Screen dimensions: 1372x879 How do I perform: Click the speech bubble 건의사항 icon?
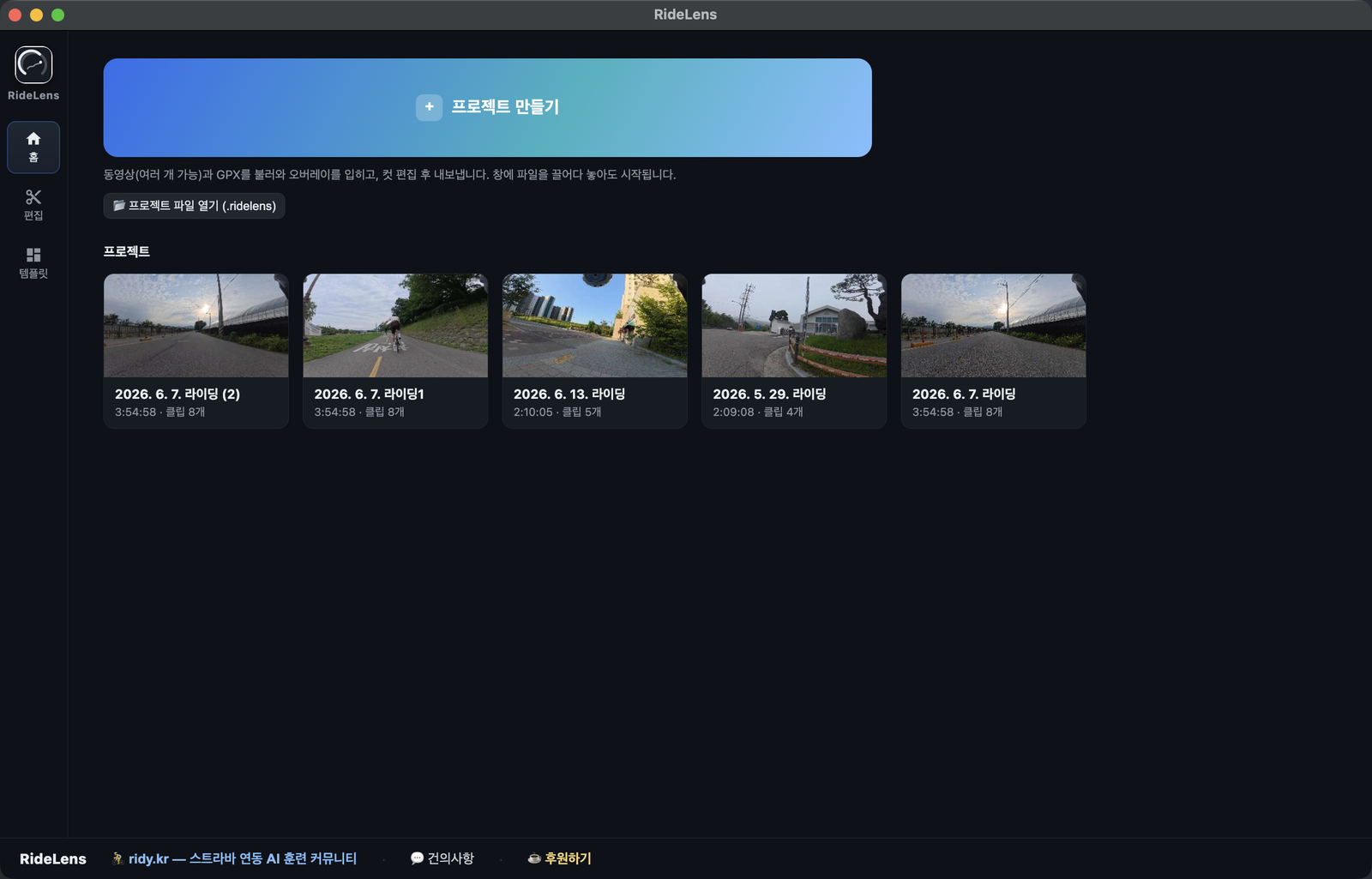[417, 858]
